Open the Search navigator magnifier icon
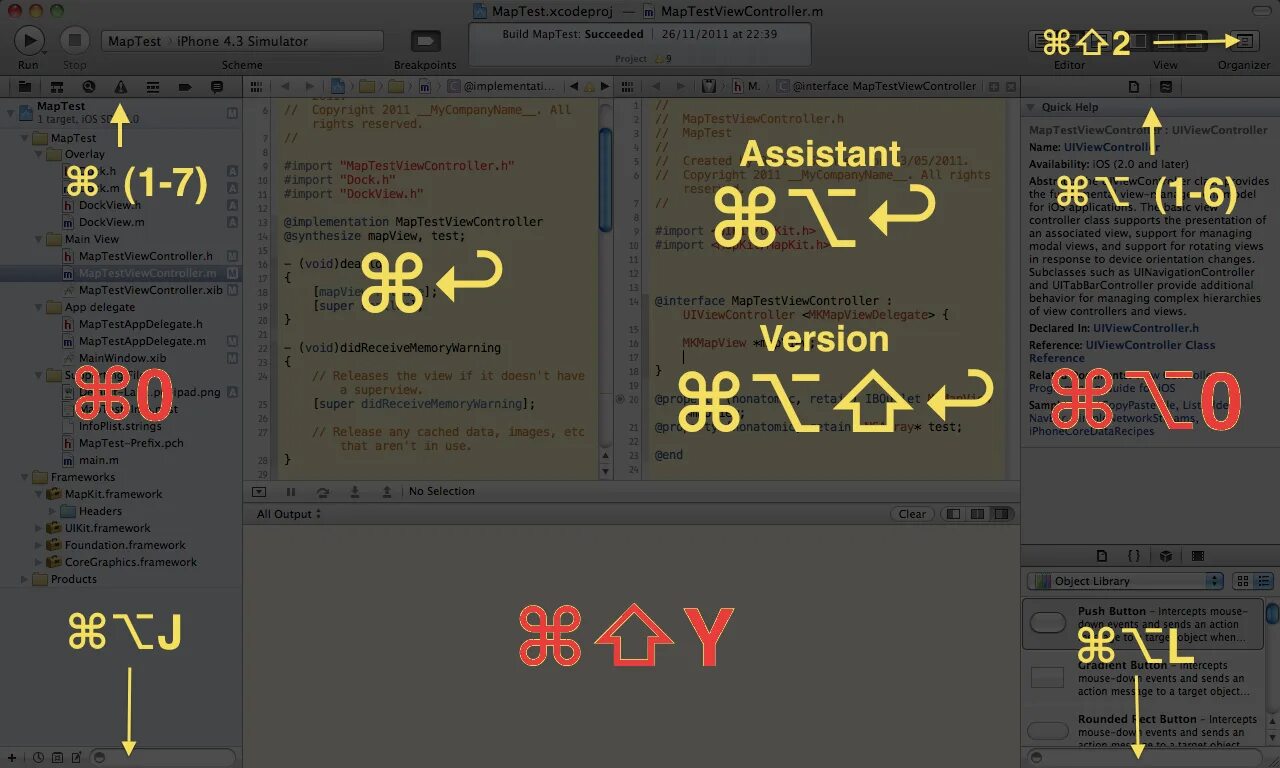1280x768 pixels. pos(89,87)
